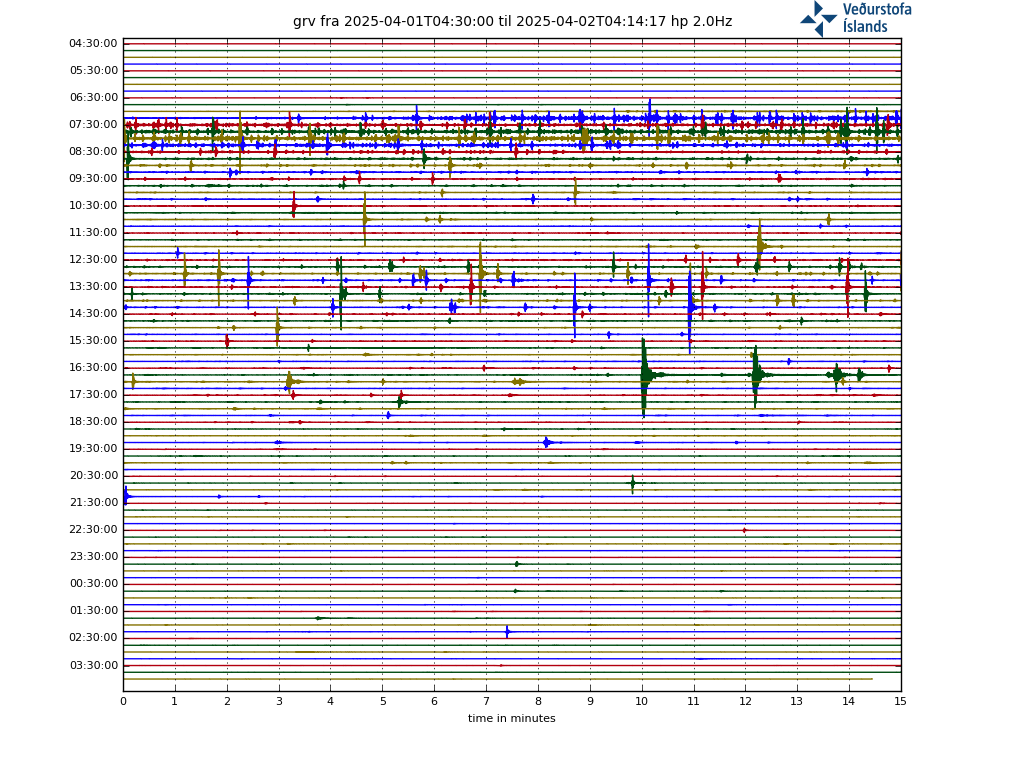Click the 22:30:00 time label
The width and height of the screenshot is (1024, 768).
pos(93,530)
